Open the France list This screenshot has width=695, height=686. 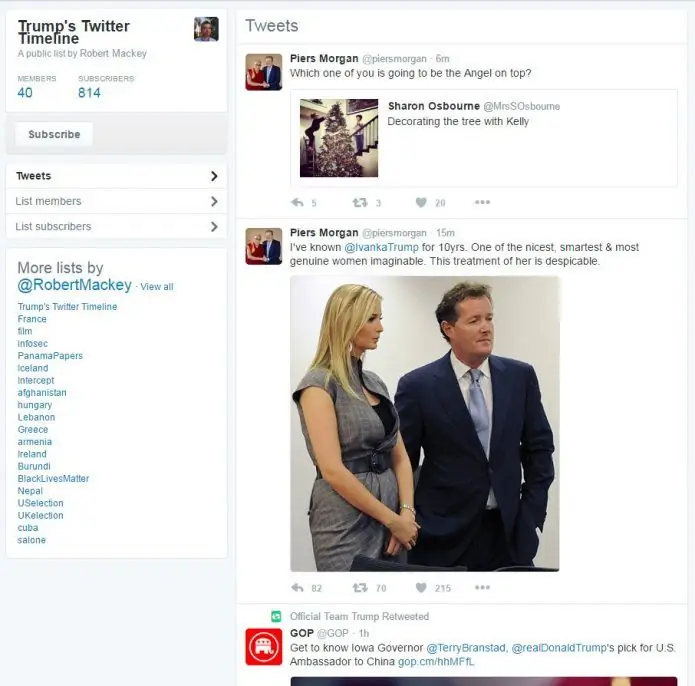click(32, 319)
